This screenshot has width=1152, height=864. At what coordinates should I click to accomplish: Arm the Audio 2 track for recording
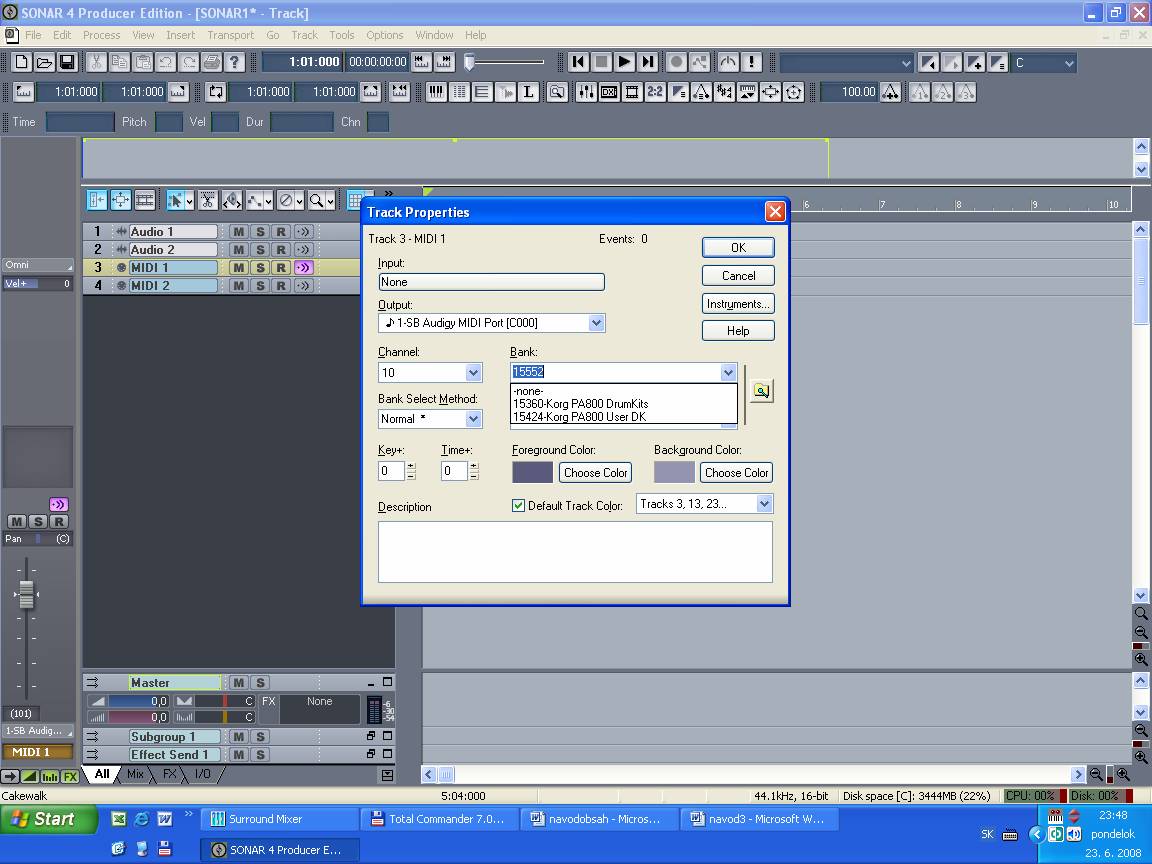coord(281,250)
